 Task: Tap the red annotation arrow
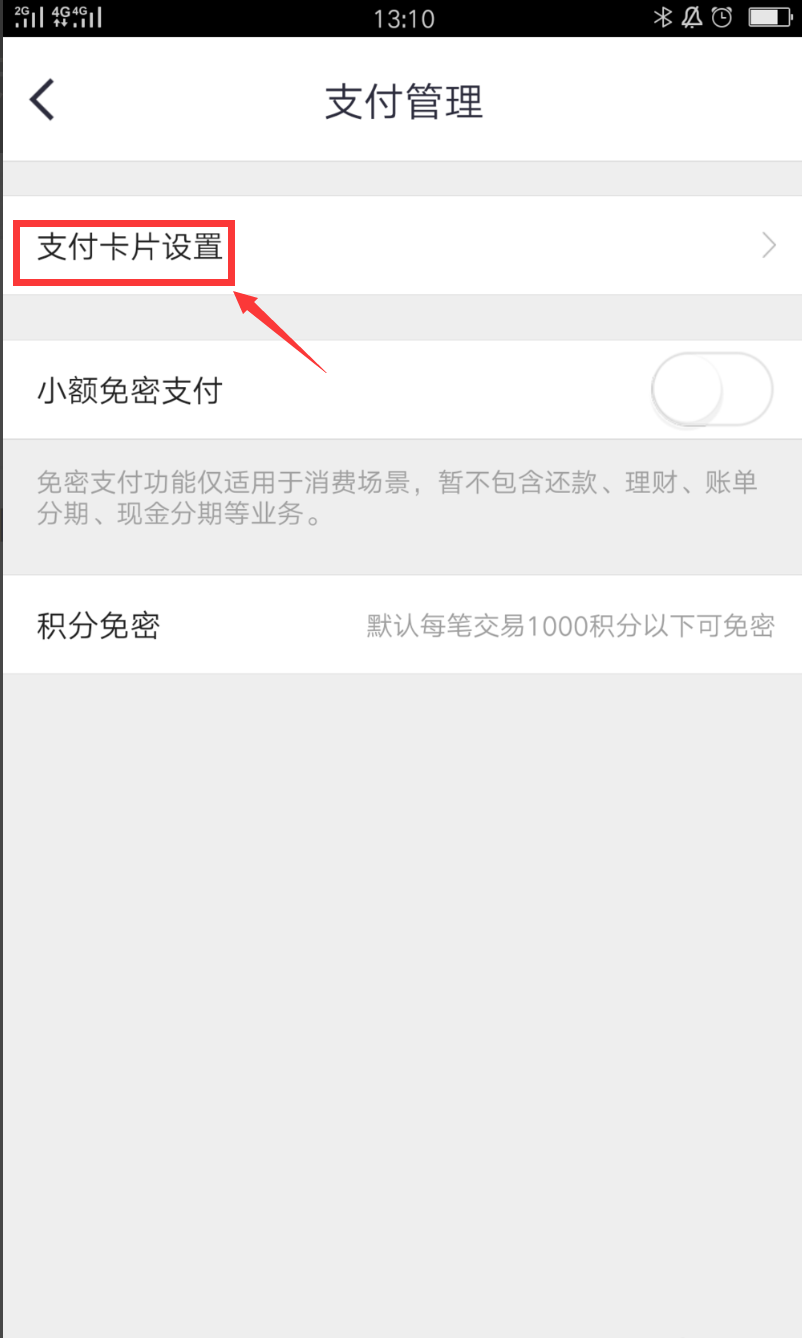(281, 330)
